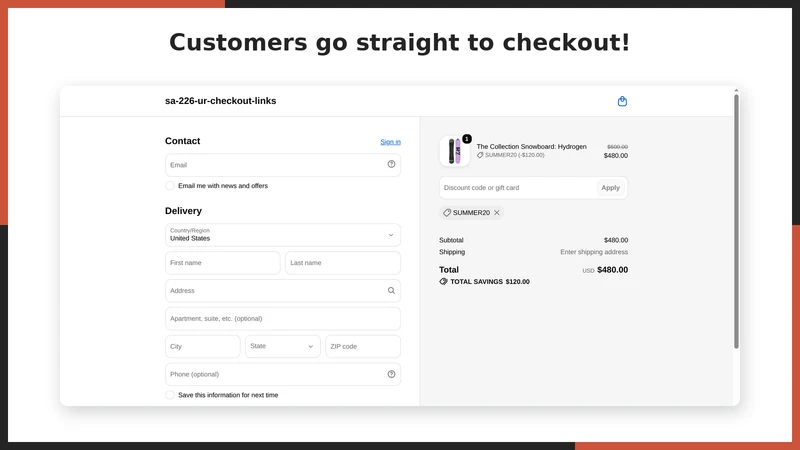Focus the ZIP code field
This screenshot has height=450, width=800.
[x=363, y=346]
